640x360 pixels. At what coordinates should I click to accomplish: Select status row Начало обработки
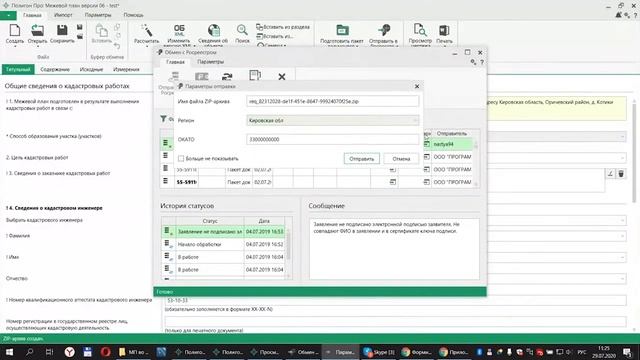[x=224, y=244]
